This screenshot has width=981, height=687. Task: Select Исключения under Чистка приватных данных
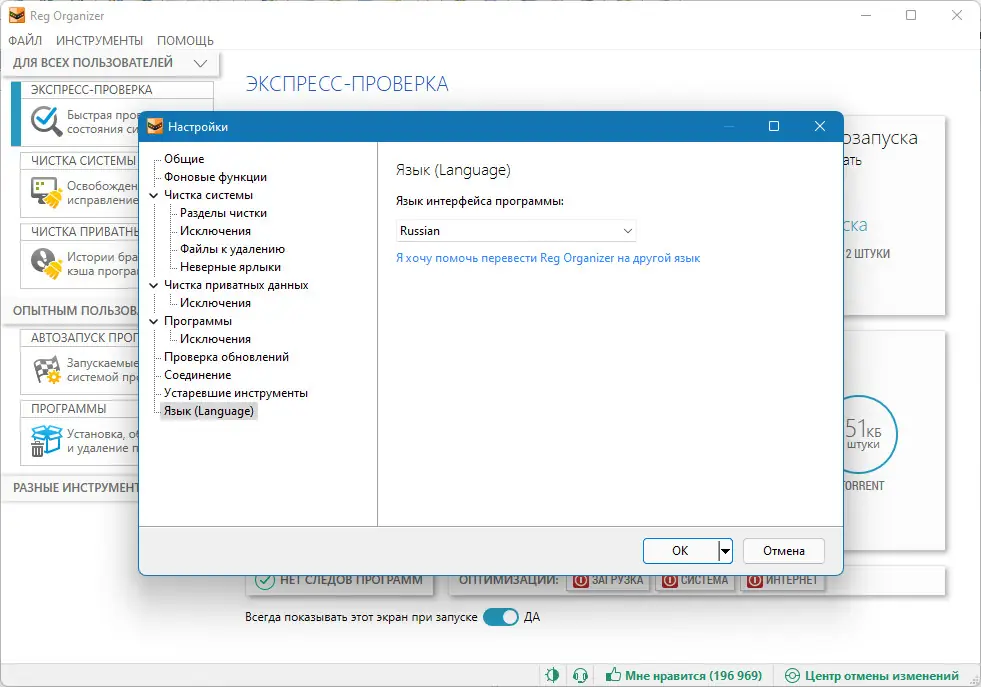[x=215, y=303]
